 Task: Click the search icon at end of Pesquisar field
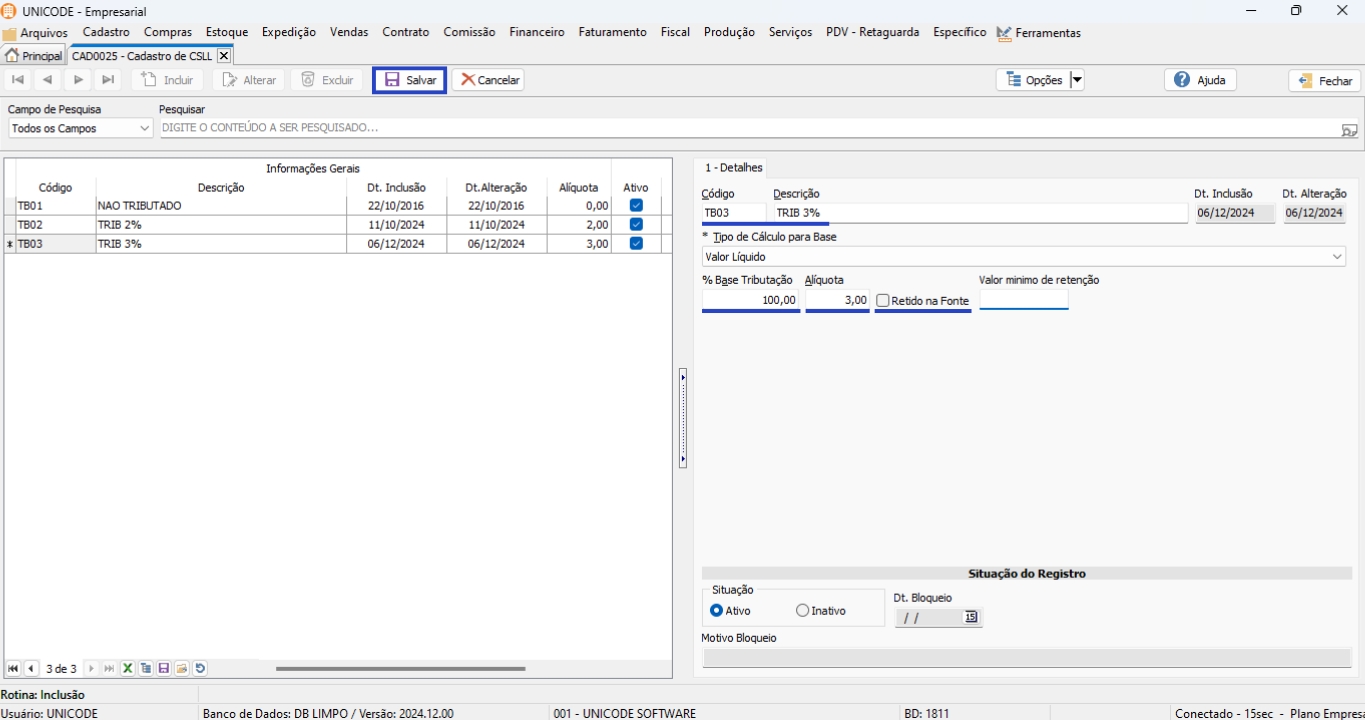click(x=1349, y=129)
